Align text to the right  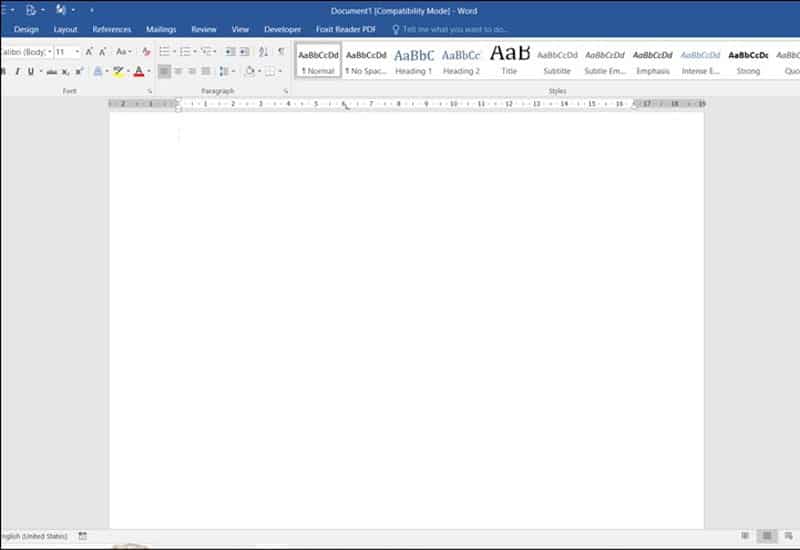[192, 71]
